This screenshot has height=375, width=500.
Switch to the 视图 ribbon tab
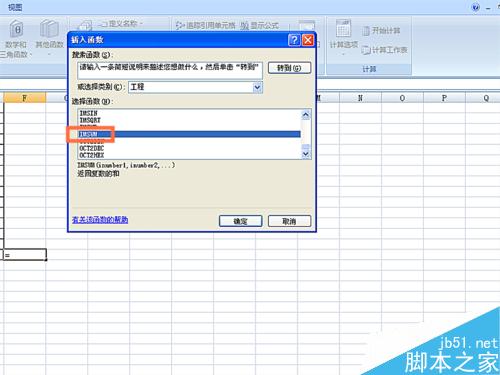point(15,7)
